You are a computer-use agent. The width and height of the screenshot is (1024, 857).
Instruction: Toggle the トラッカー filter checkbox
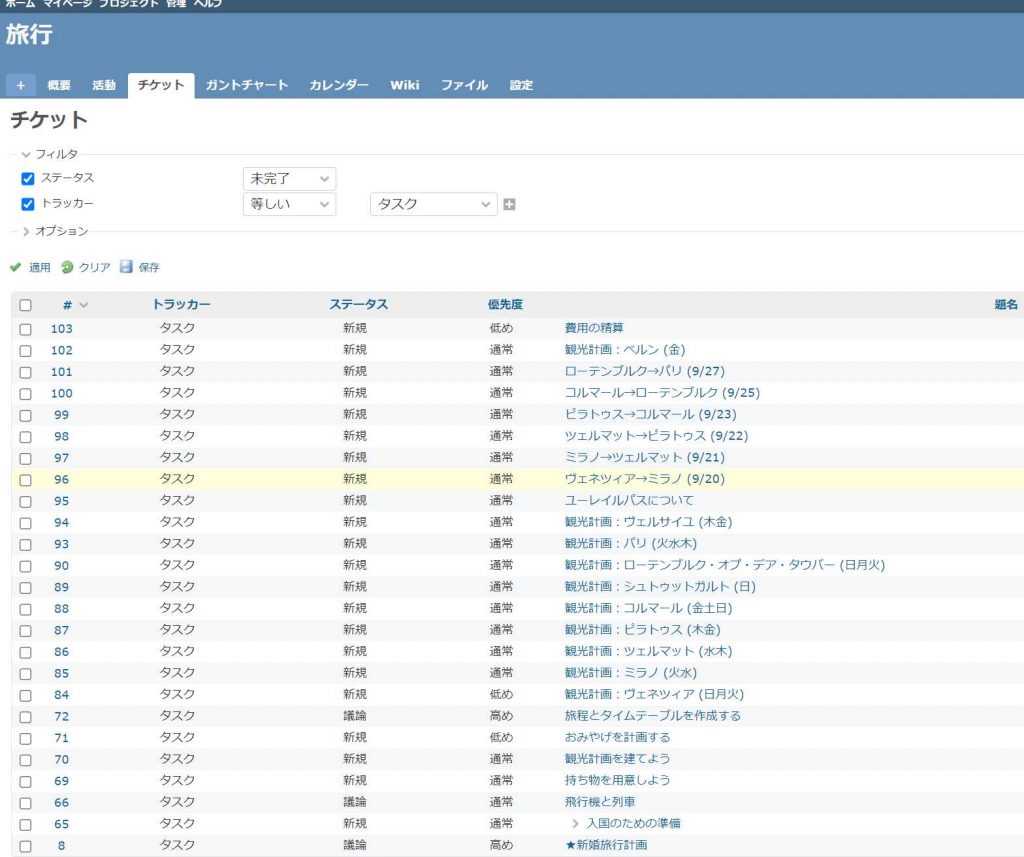pos(27,204)
